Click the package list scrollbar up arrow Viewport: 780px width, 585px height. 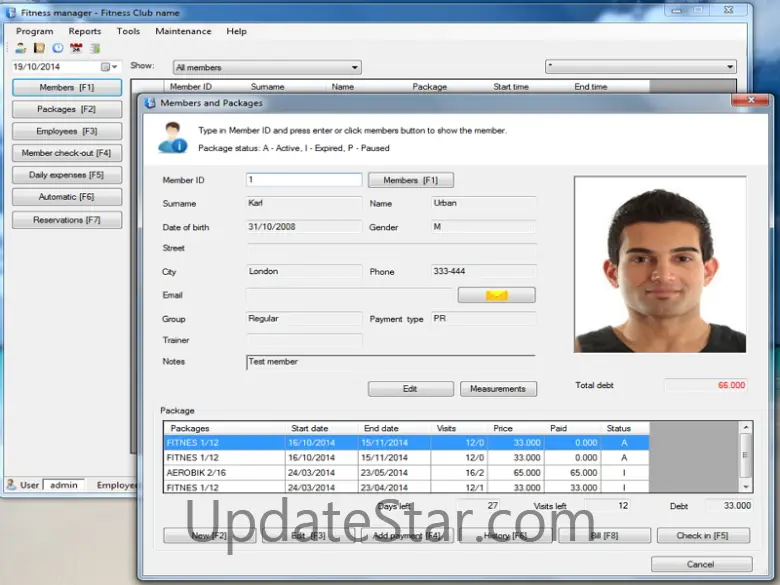pyautogui.click(x=746, y=427)
